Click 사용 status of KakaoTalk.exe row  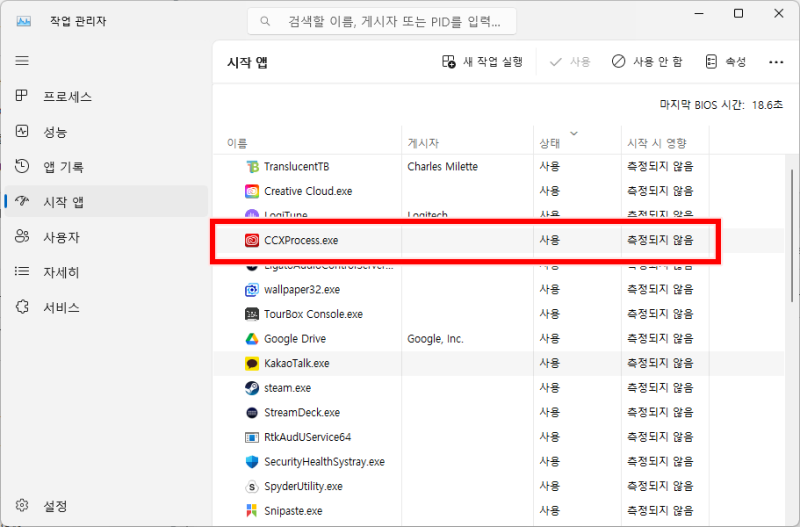pyautogui.click(x=549, y=363)
